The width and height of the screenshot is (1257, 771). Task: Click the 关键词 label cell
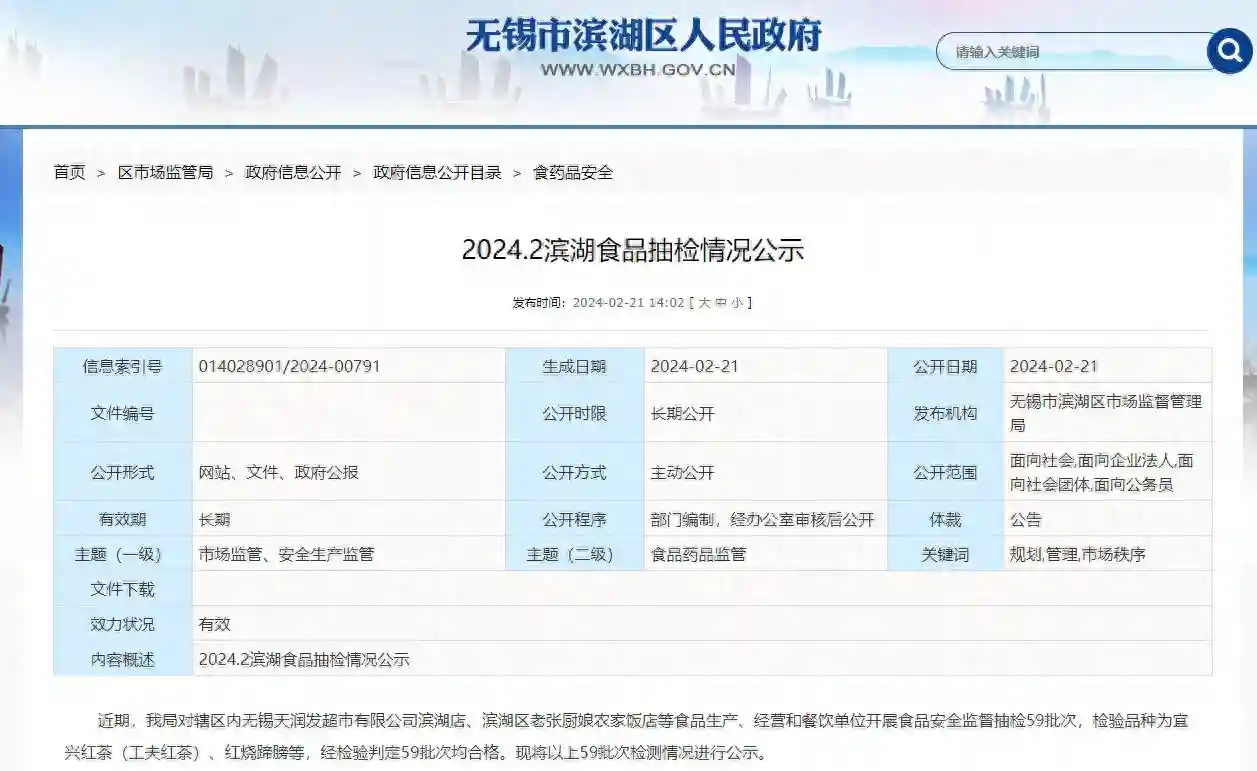pyautogui.click(x=945, y=554)
